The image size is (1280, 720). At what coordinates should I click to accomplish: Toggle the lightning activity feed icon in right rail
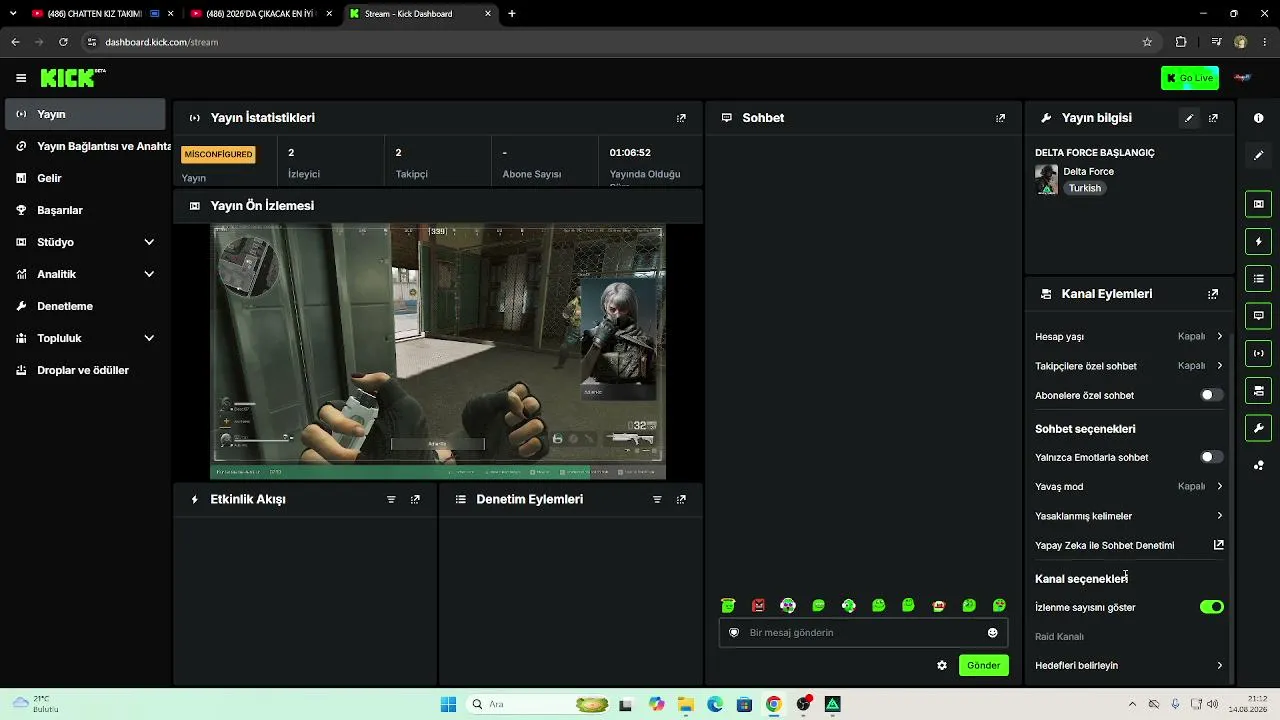click(x=1258, y=241)
